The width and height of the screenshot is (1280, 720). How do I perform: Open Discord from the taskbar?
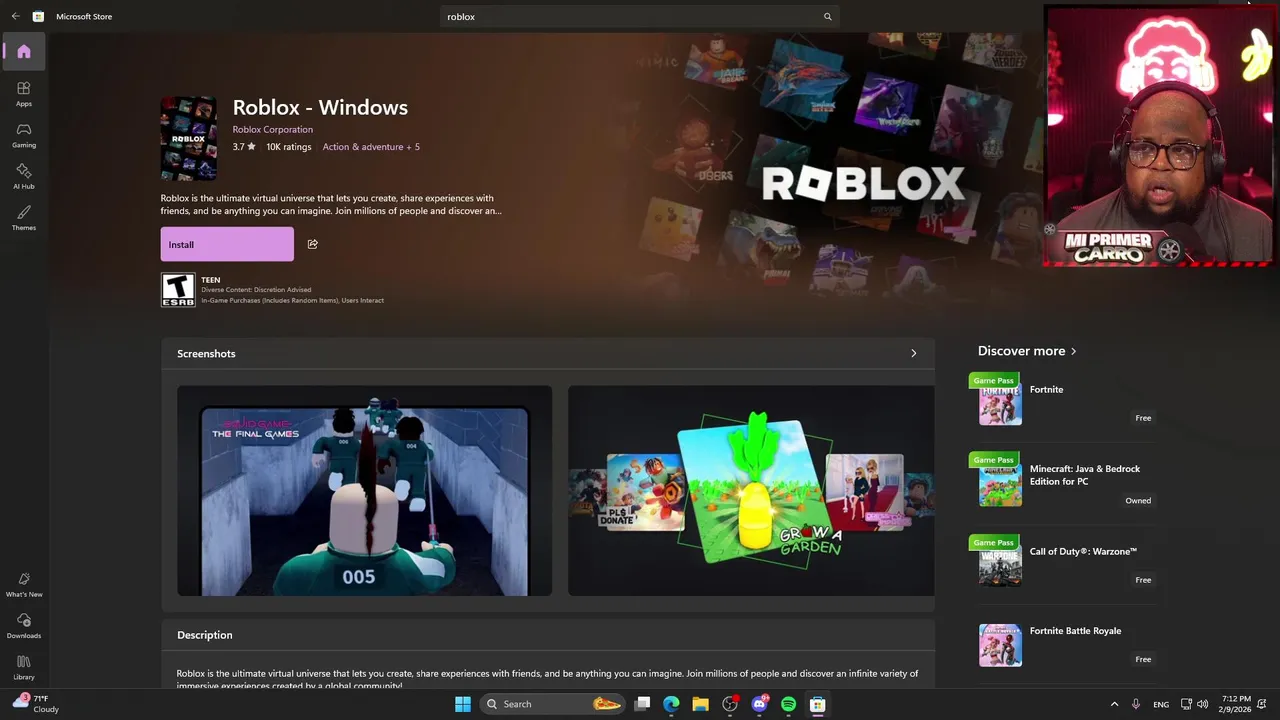(x=759, y=704)
